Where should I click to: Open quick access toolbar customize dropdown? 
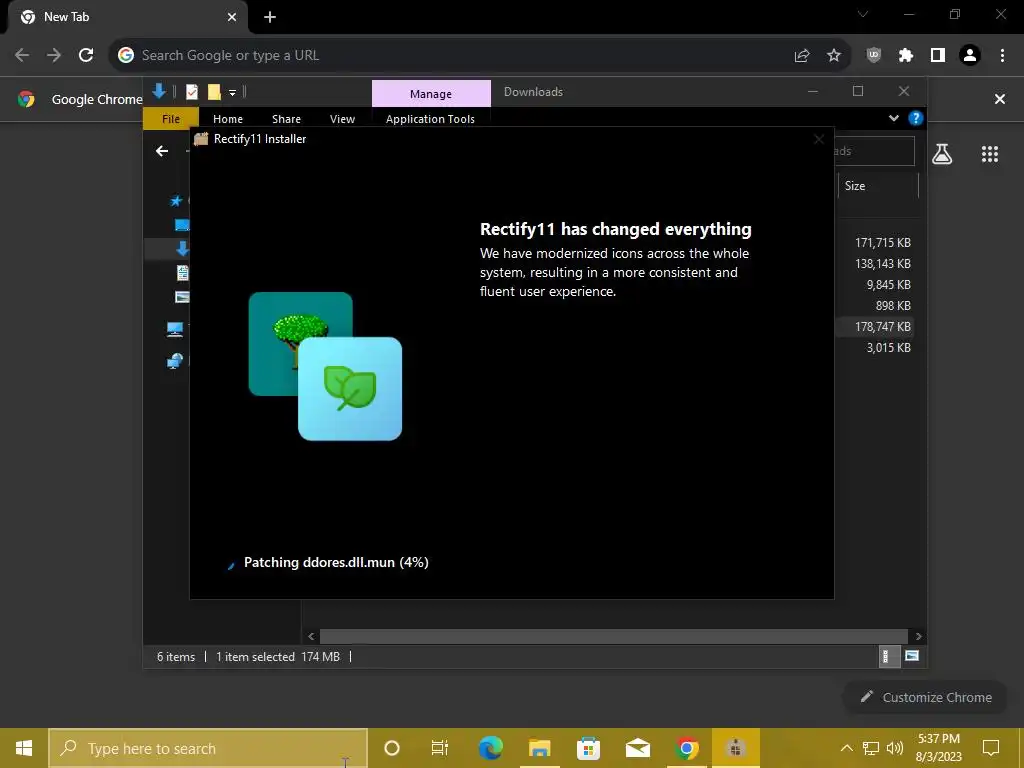coord(232,93)
